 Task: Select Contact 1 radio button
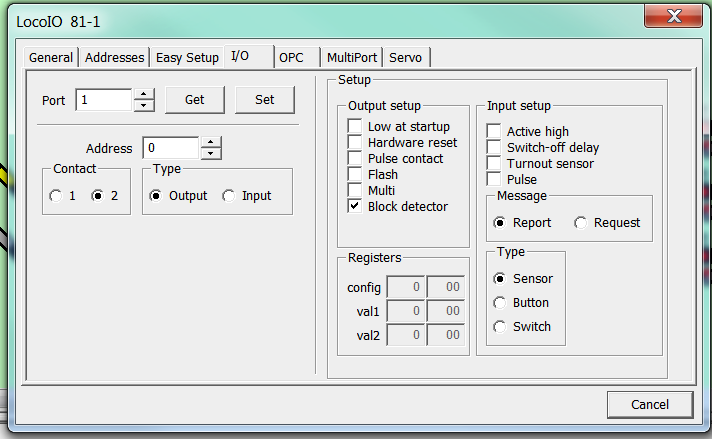click(x=55, y=196)
